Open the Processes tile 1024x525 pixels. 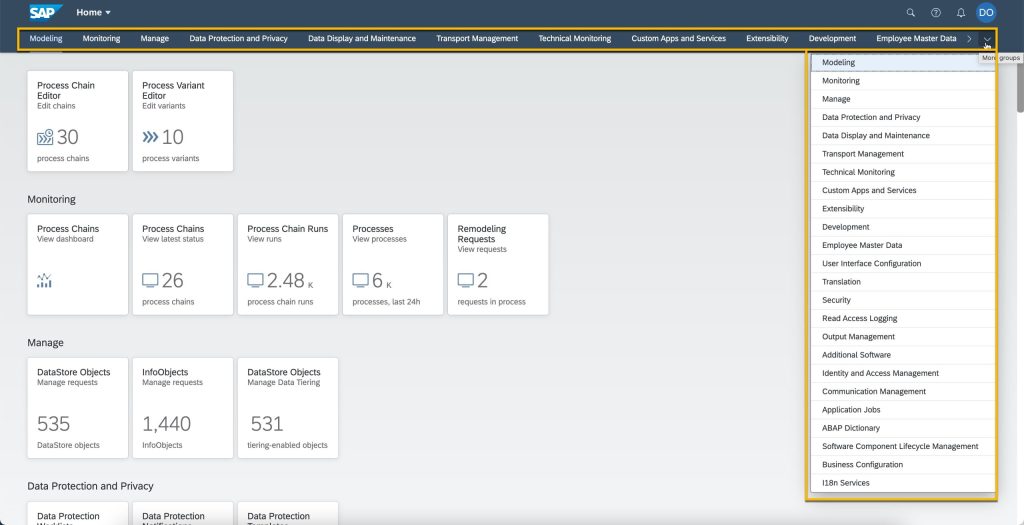pos(393,264)
